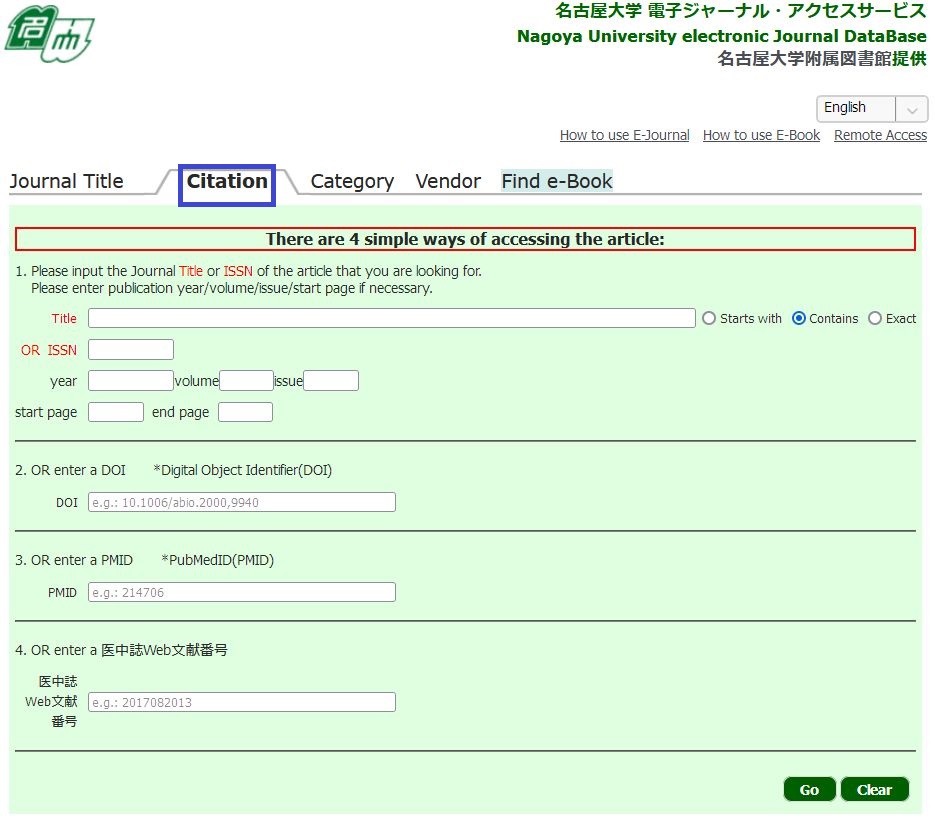Open the Vendor tab
Viewport: 935px width, 821px height.
[x=448, y=181]
